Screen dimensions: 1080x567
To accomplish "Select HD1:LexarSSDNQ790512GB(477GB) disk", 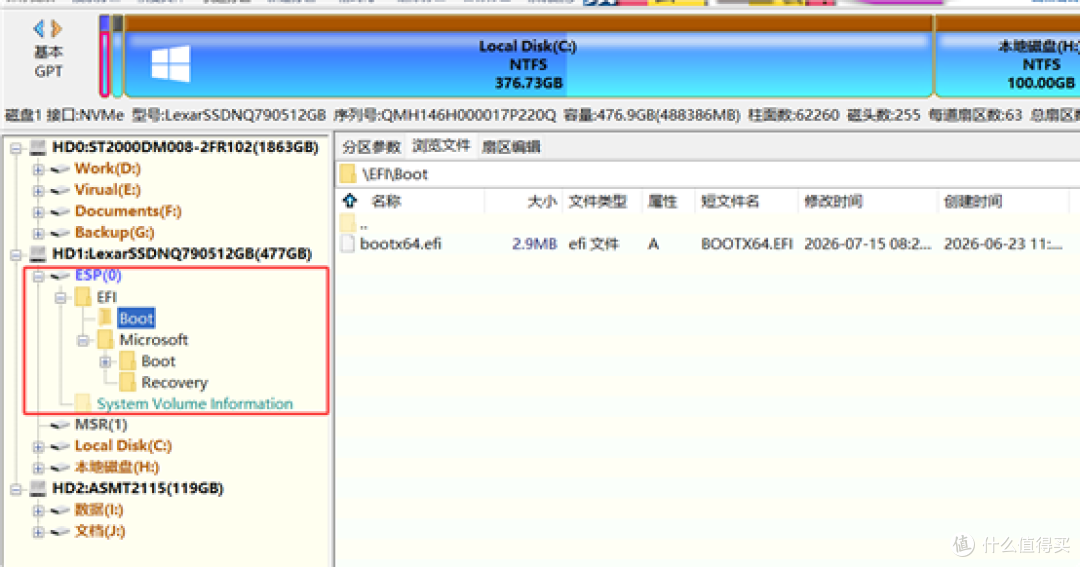I will [182, 254].
